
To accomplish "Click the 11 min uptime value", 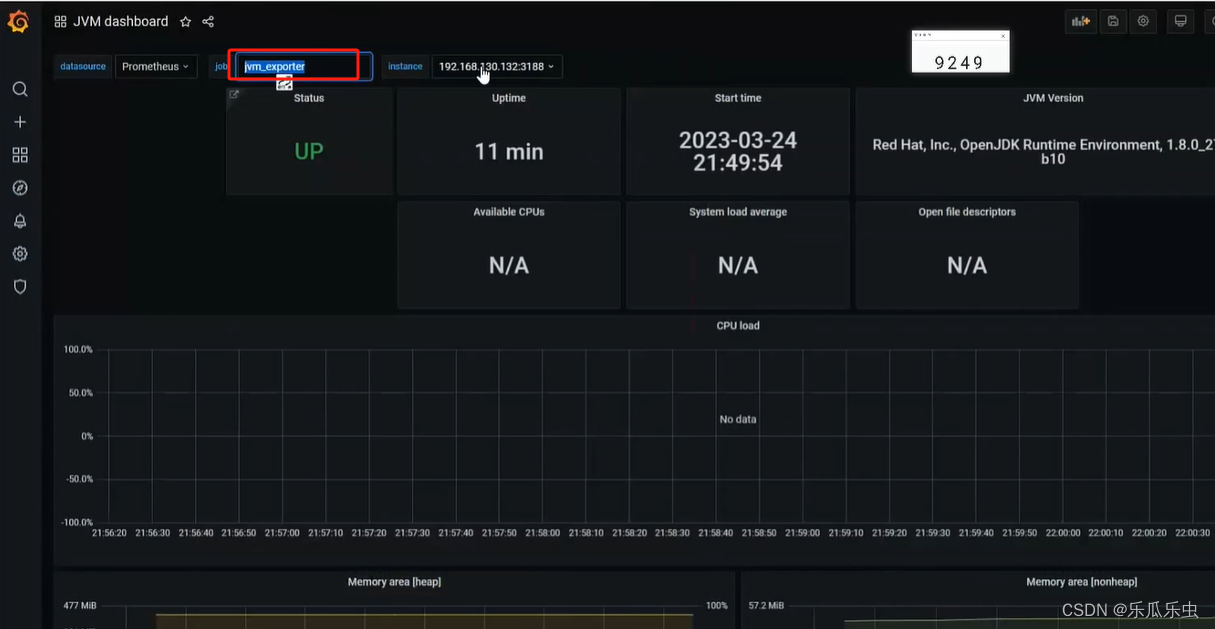I will 509,152.
